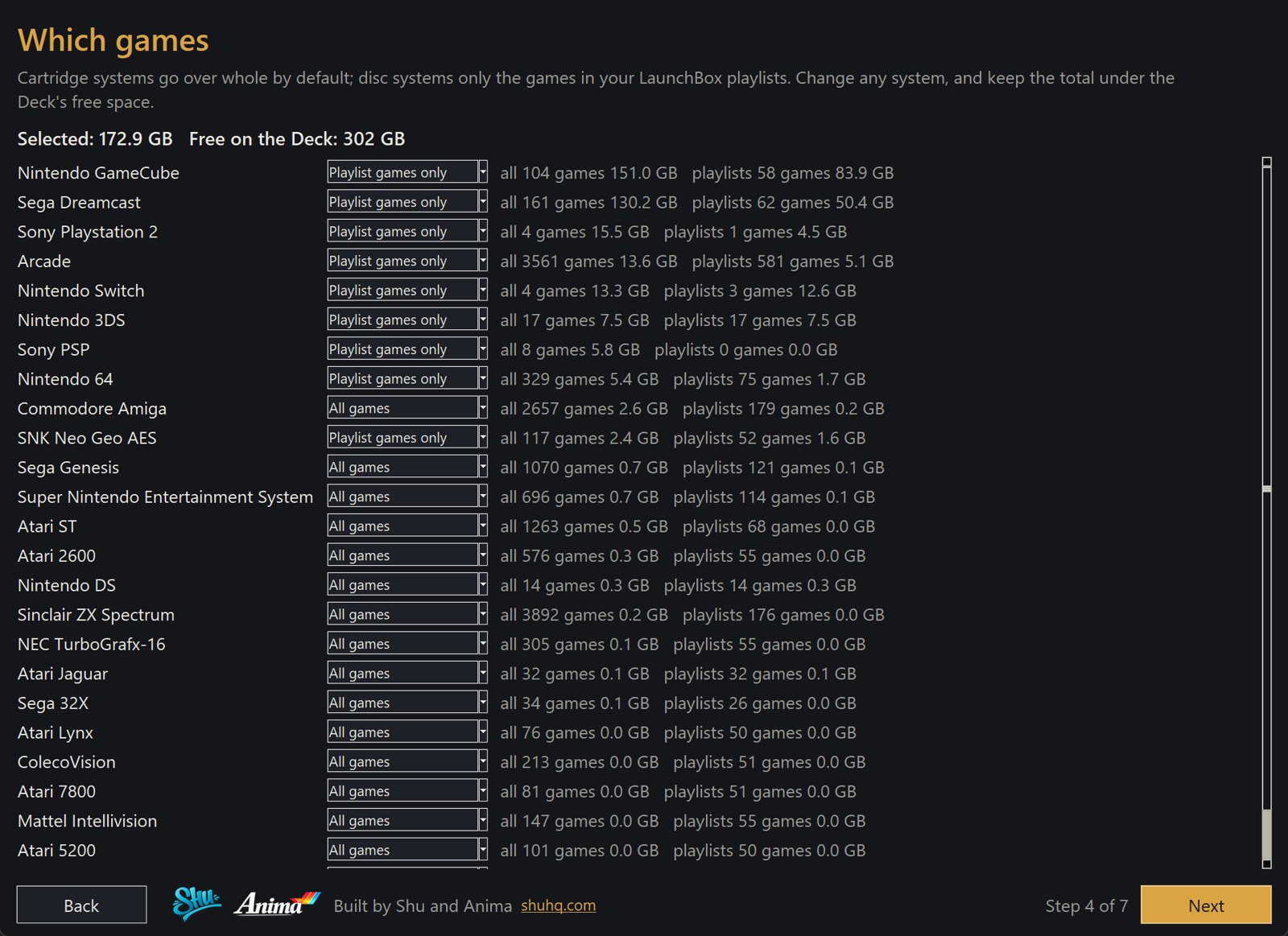Open the Nintendo GameCube games dropdown
Screen dimensions: 1288x936
[407, 172]
